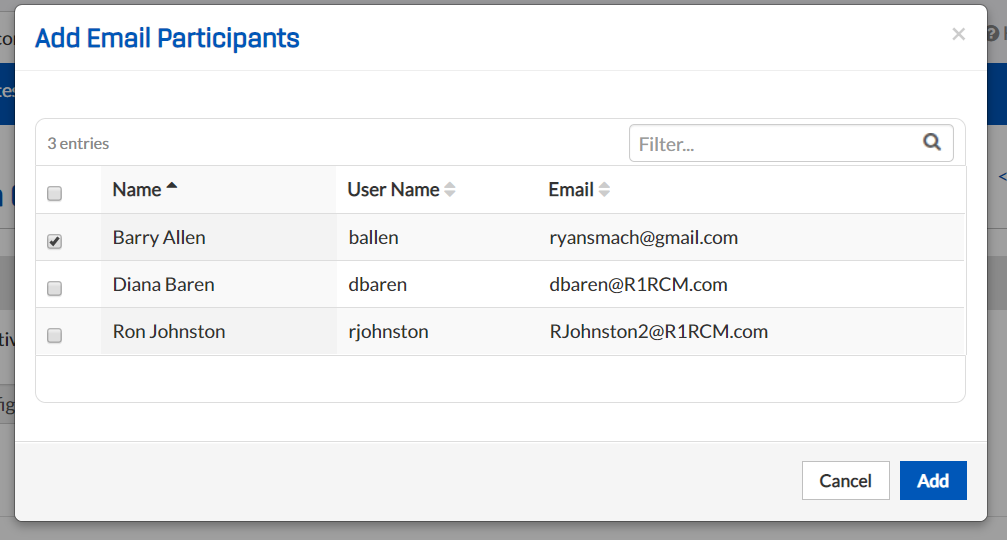
Task: Uncheck the Barry Allen checkbox
Action: (55, 241)
